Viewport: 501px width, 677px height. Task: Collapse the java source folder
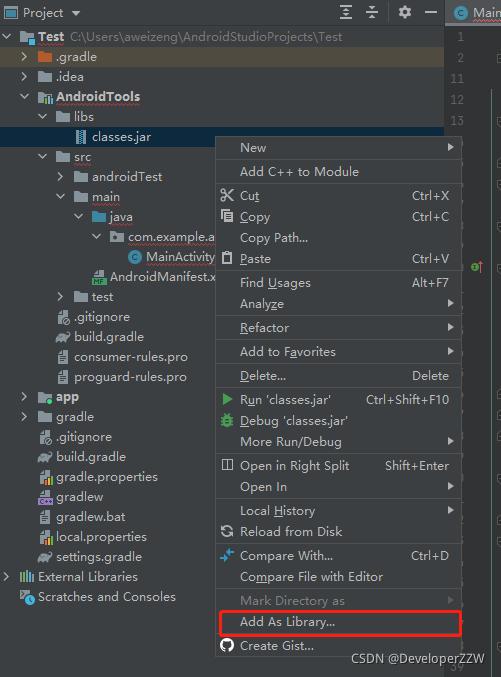tap(79, 217)
